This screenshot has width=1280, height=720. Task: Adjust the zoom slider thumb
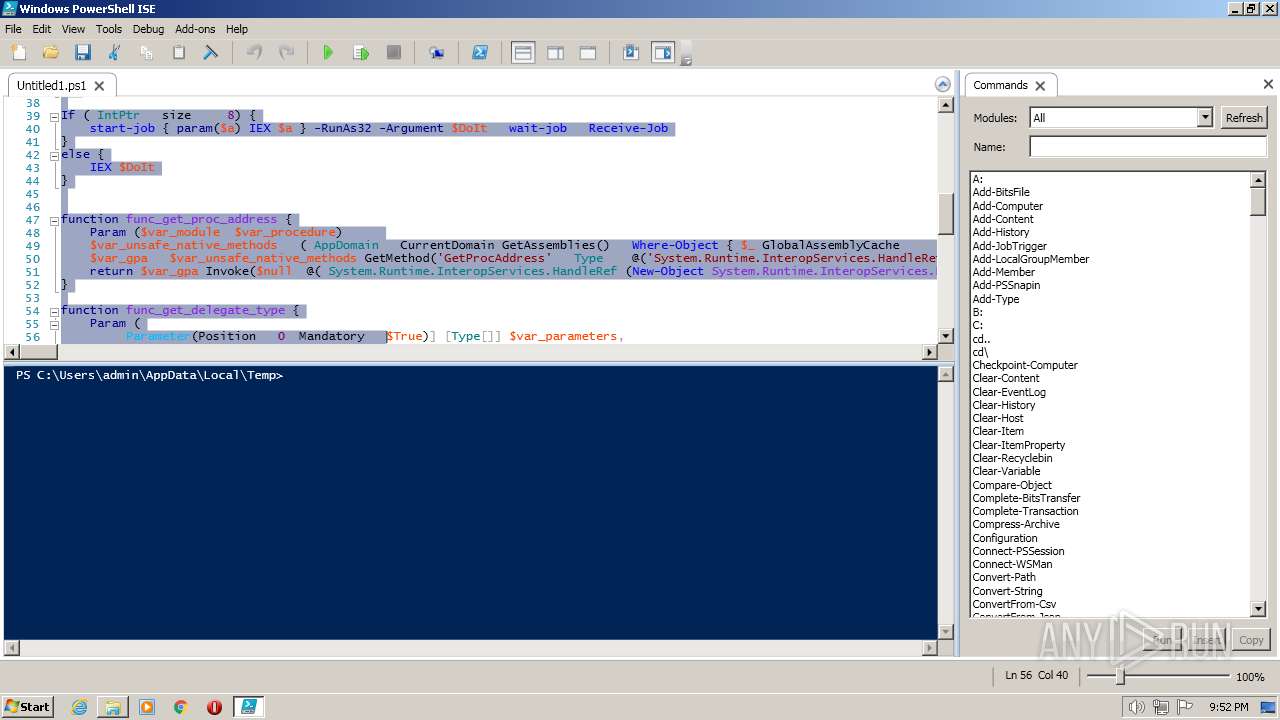click(x=1120, y=677)
